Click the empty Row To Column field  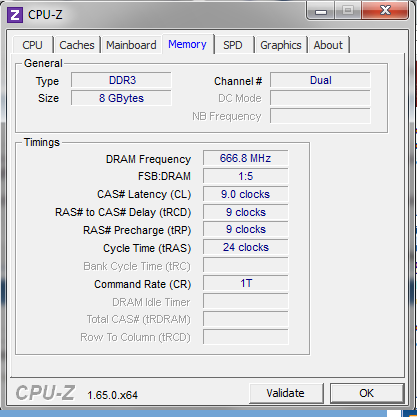pyautogui.click(x=246, y=337)
